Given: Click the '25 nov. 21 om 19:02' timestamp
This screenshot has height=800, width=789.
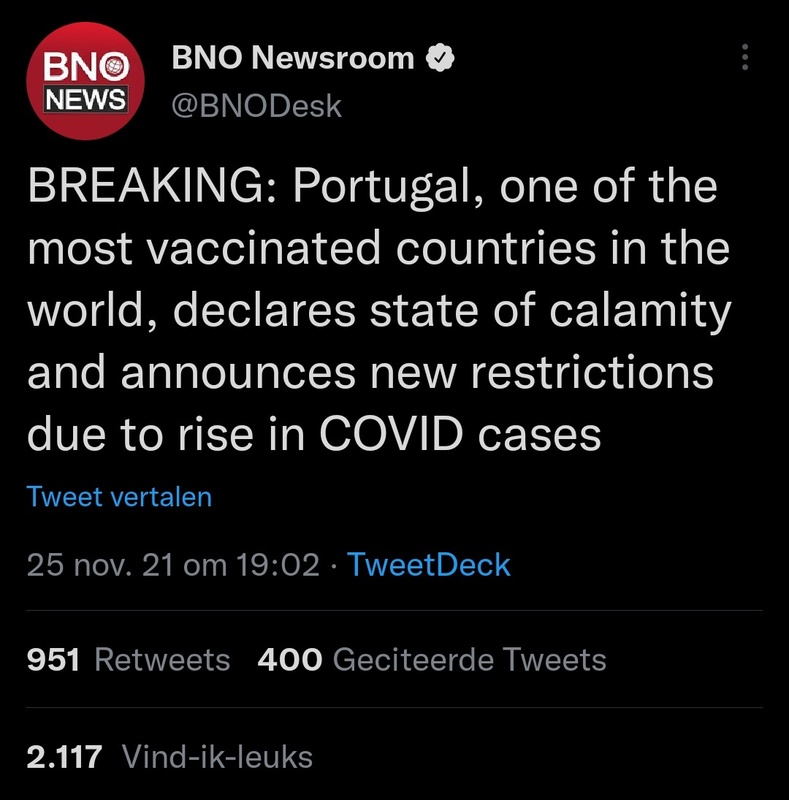Looking at the screenshot, I should pyautogui.click(x=172, y=565).
